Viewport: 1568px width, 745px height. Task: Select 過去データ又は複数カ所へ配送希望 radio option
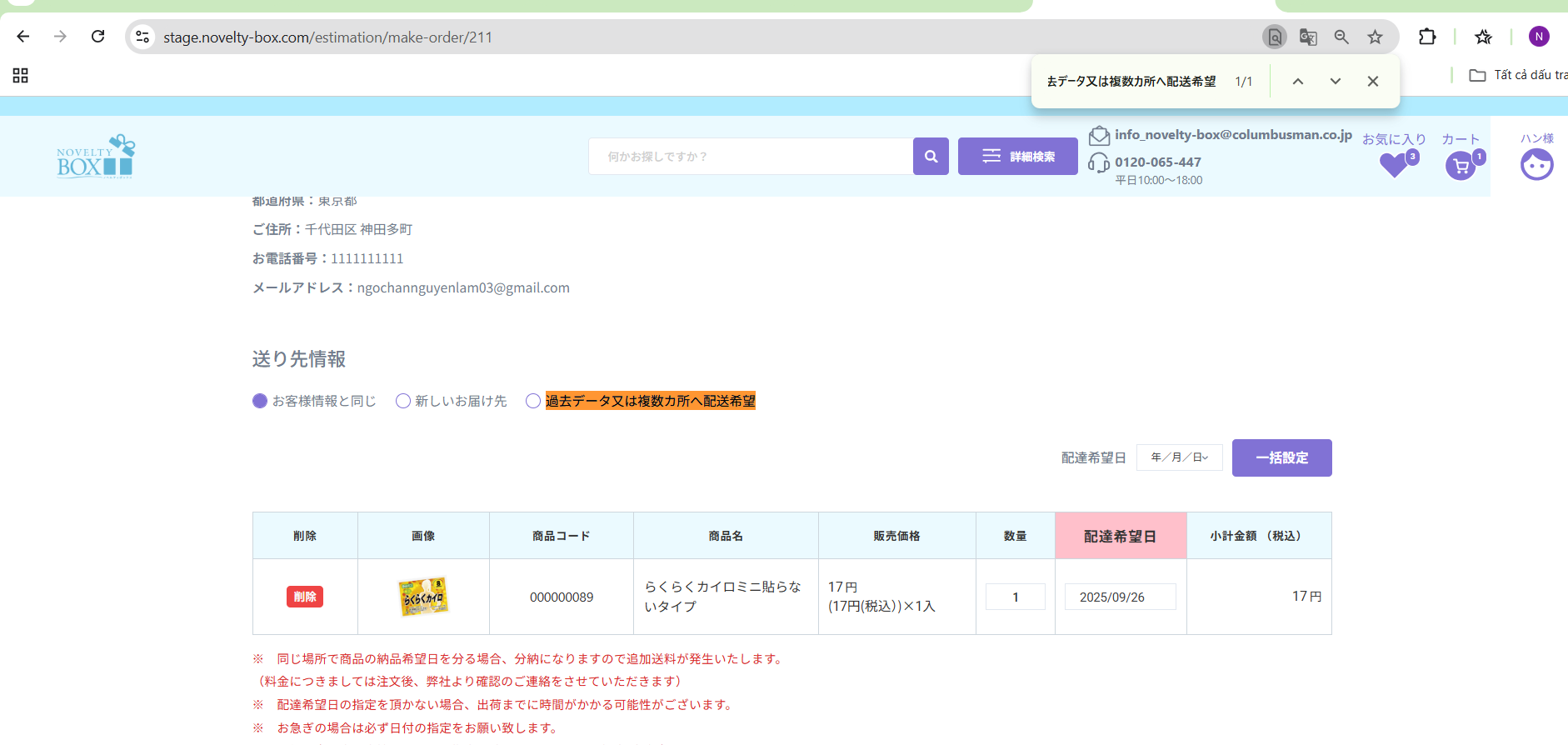coord(533,401)
